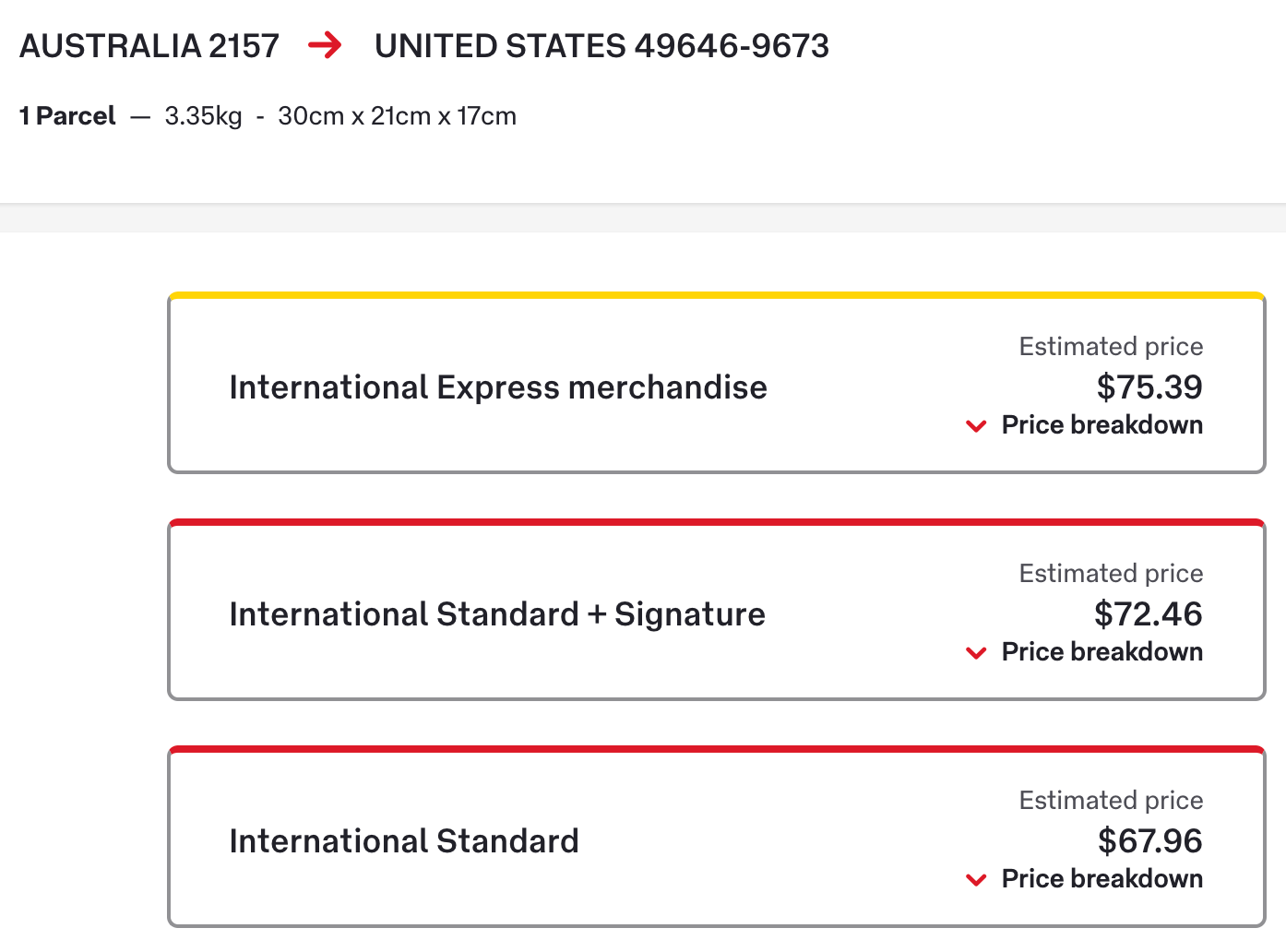
Task: Click the $72.46 estimated price
Action: click(1149, 613)
